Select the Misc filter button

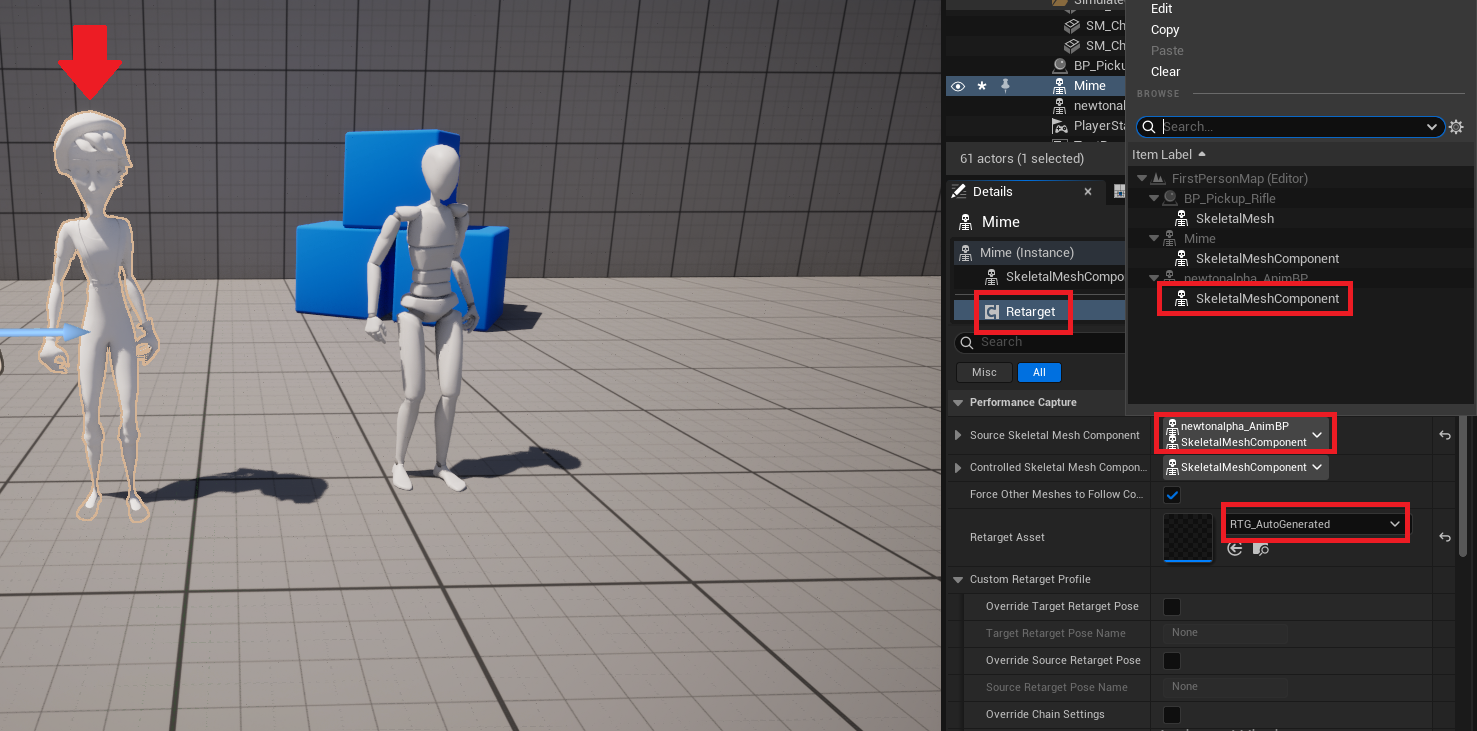[984, 372]
